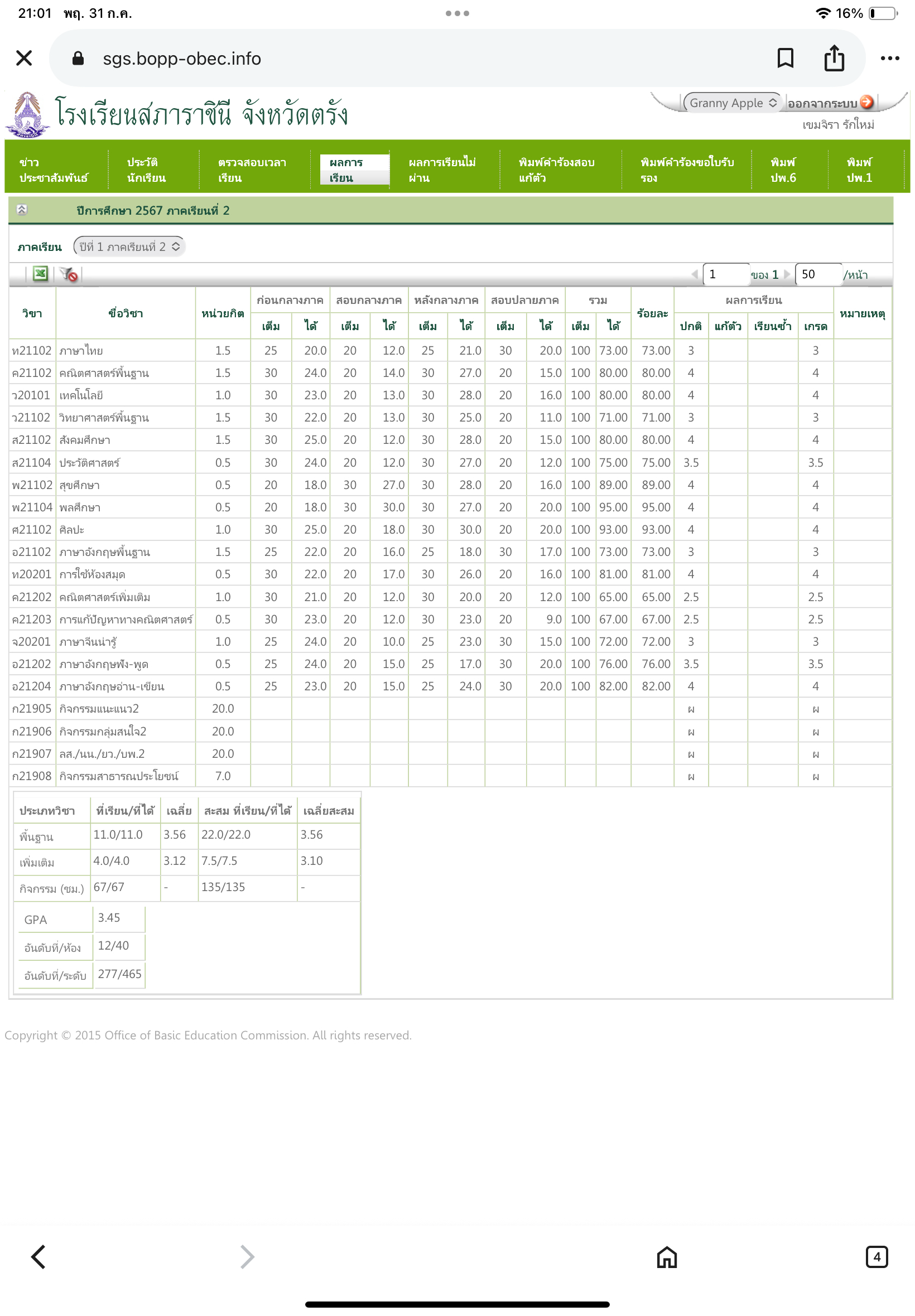Click the การใช้ห้องสมุด subject name
The height and width of the screenshot is (1316, 915).
(x=92, y=574)
